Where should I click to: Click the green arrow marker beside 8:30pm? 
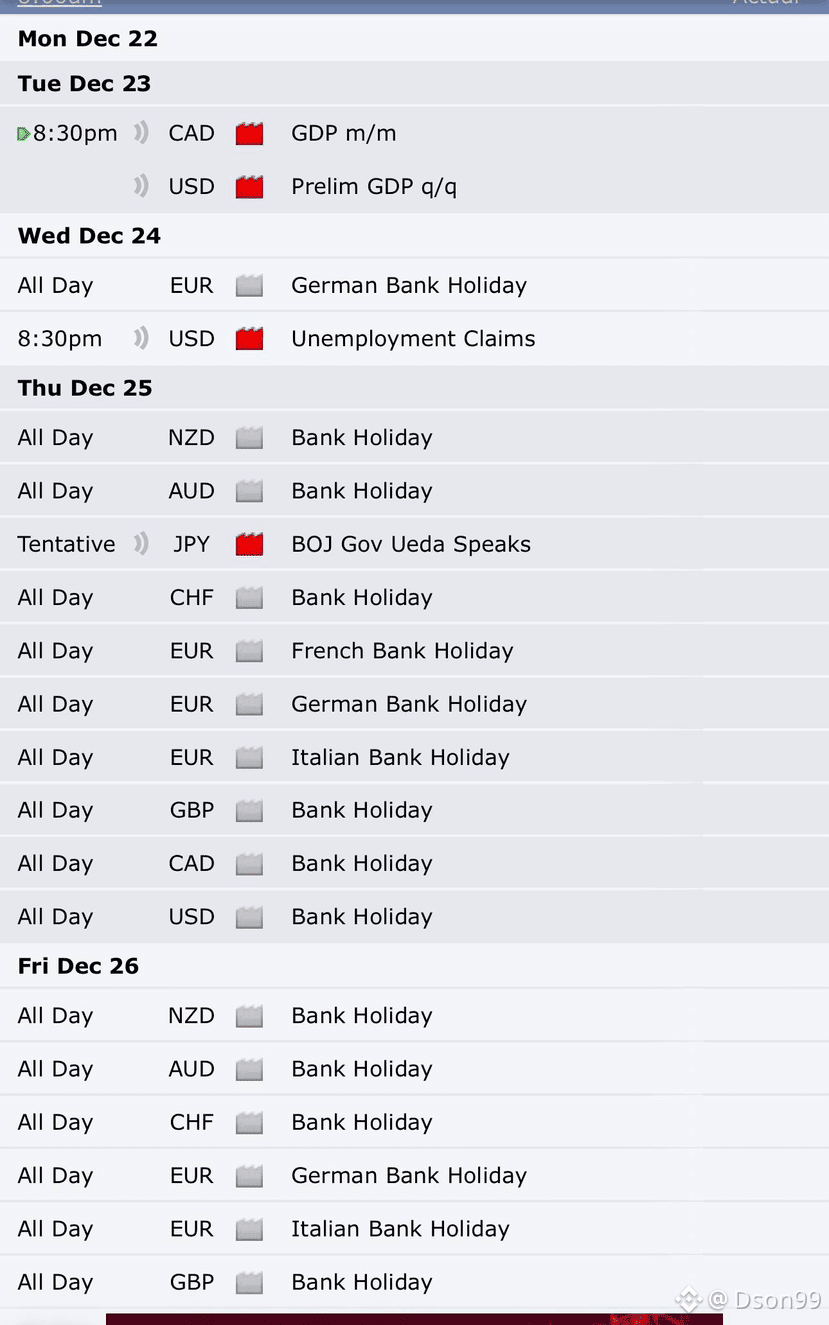(24, 134)
